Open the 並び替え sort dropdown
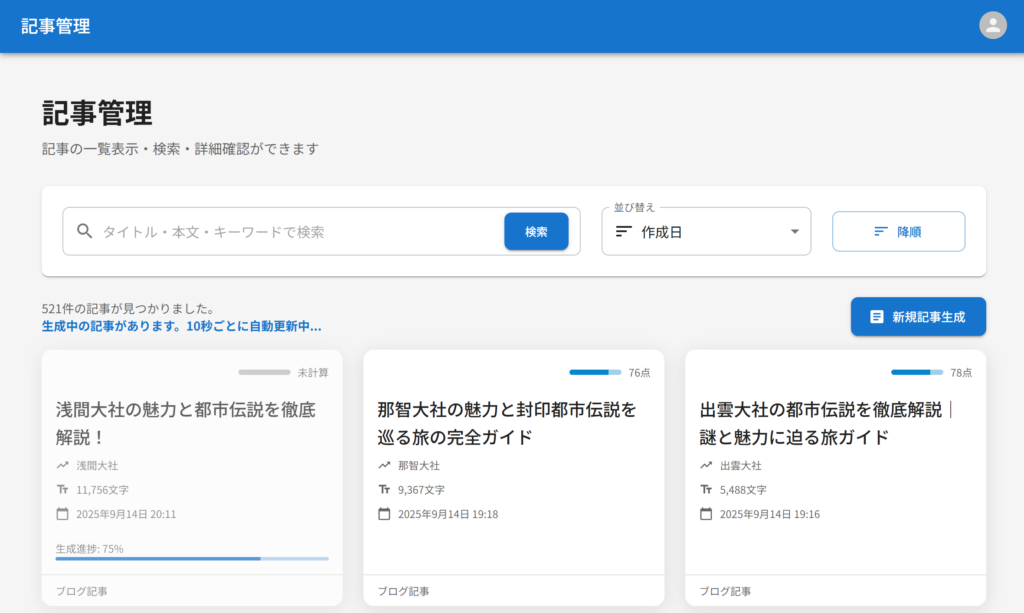The width and height of the screenshot is (1024, 613). click(x=705, y=231)
